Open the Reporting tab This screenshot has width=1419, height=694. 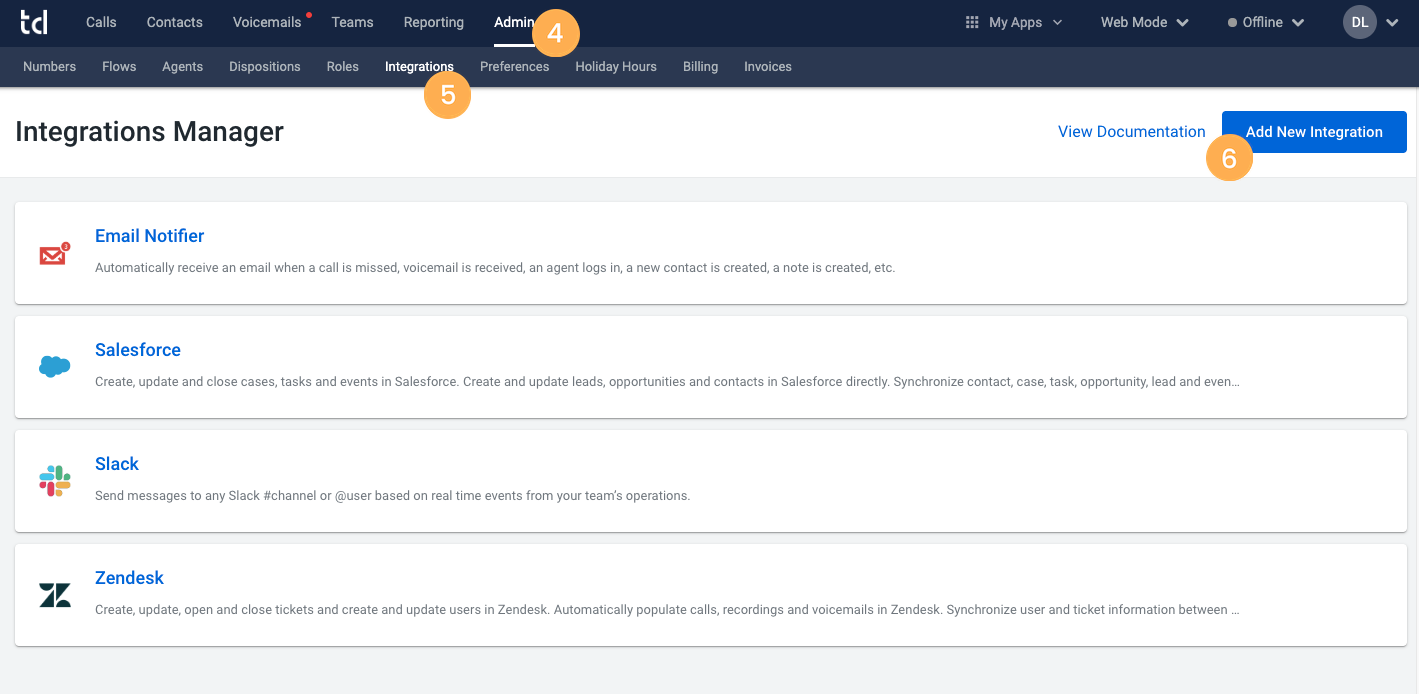(434, 22)
